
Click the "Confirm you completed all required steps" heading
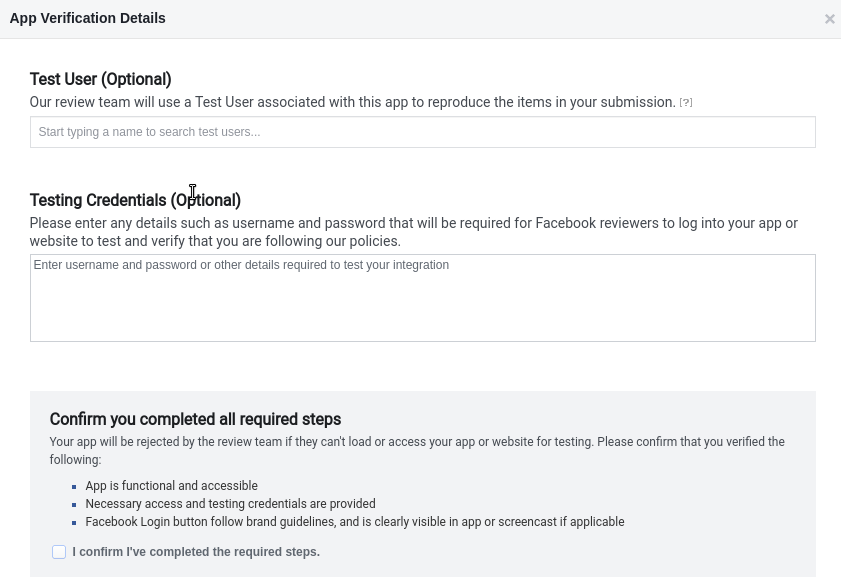(195, 419)
